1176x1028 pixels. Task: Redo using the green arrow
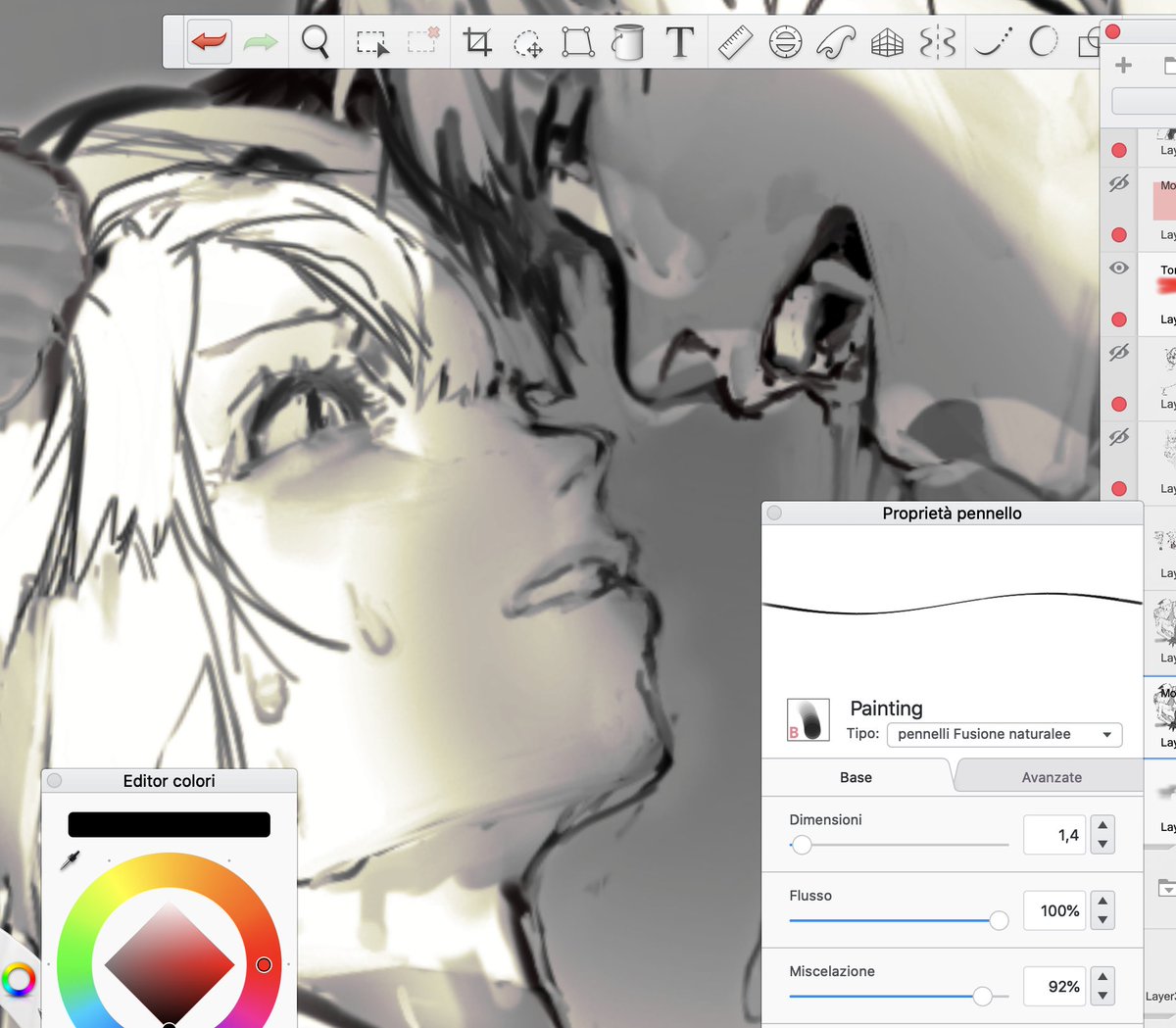click(261, 42)
